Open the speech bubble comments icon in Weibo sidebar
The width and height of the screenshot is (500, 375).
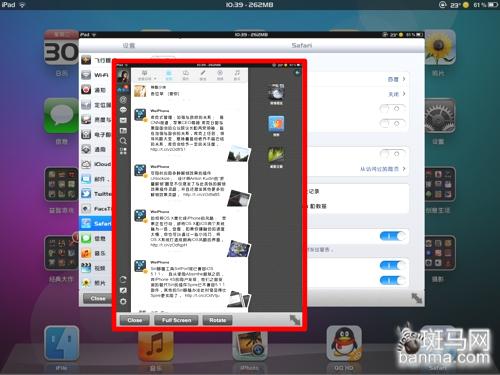point(123,110)
